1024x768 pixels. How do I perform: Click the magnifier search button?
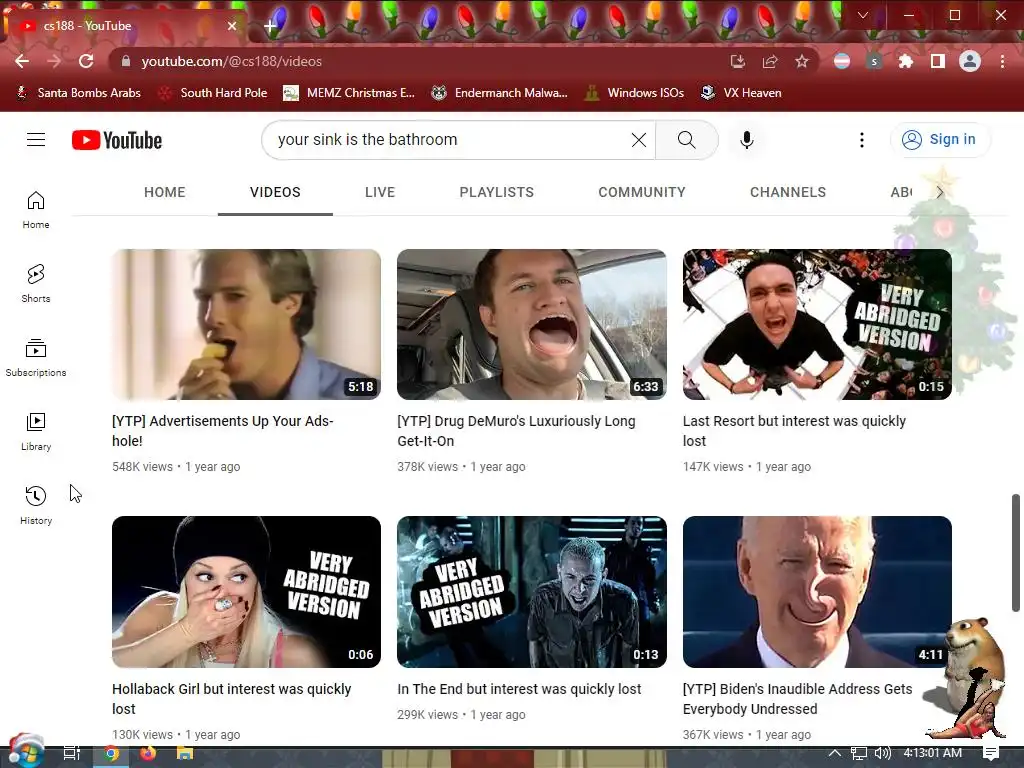coord(686,140)
